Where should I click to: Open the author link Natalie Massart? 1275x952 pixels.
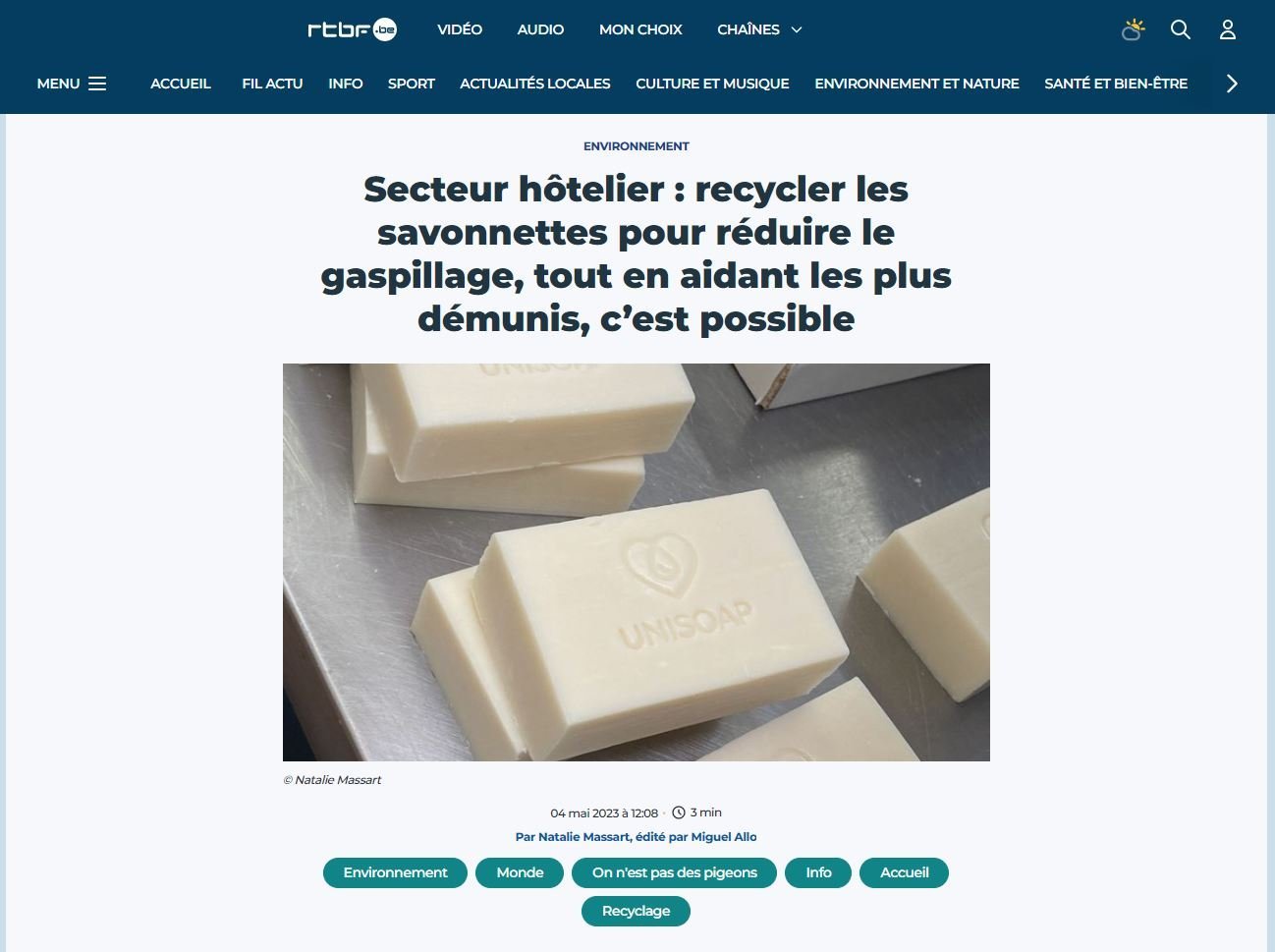pyautogui.click(x=583, y=837)
